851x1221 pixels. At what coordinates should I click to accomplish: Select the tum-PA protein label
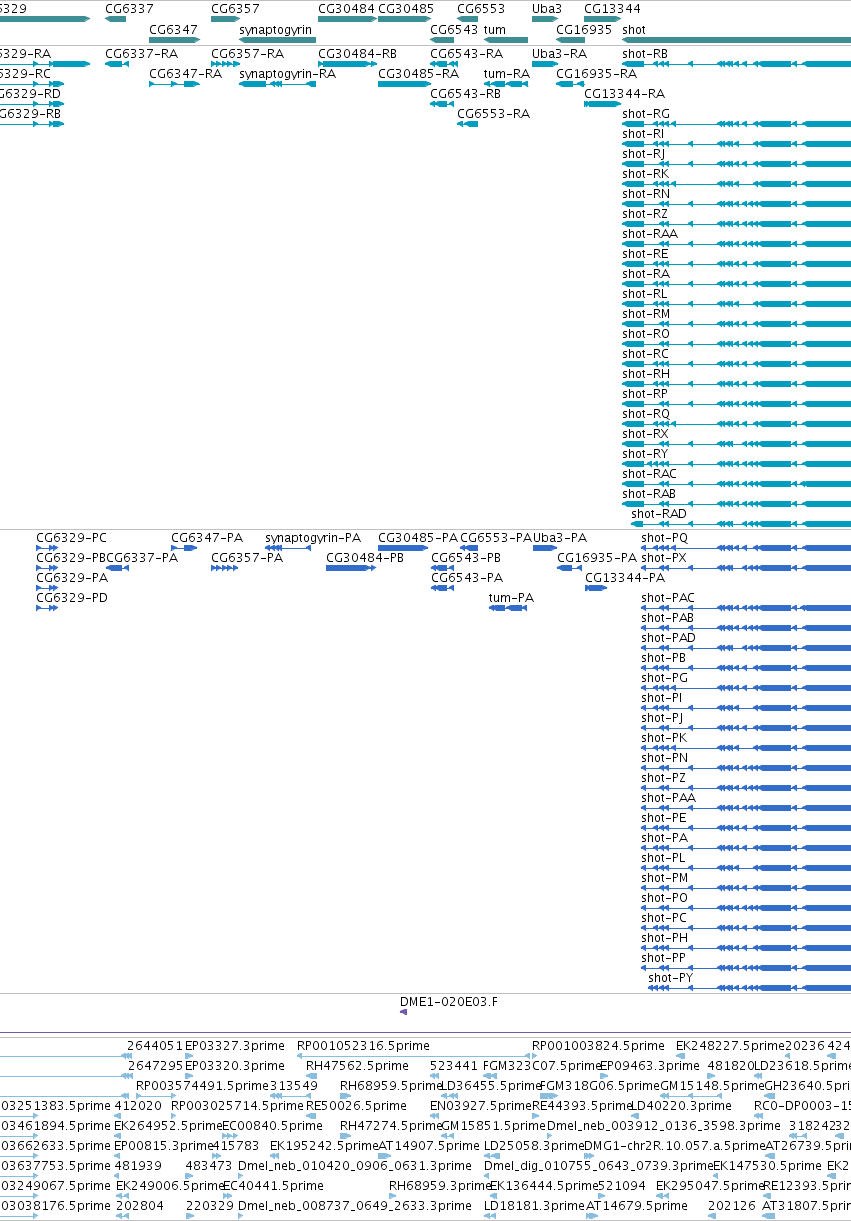511,597
